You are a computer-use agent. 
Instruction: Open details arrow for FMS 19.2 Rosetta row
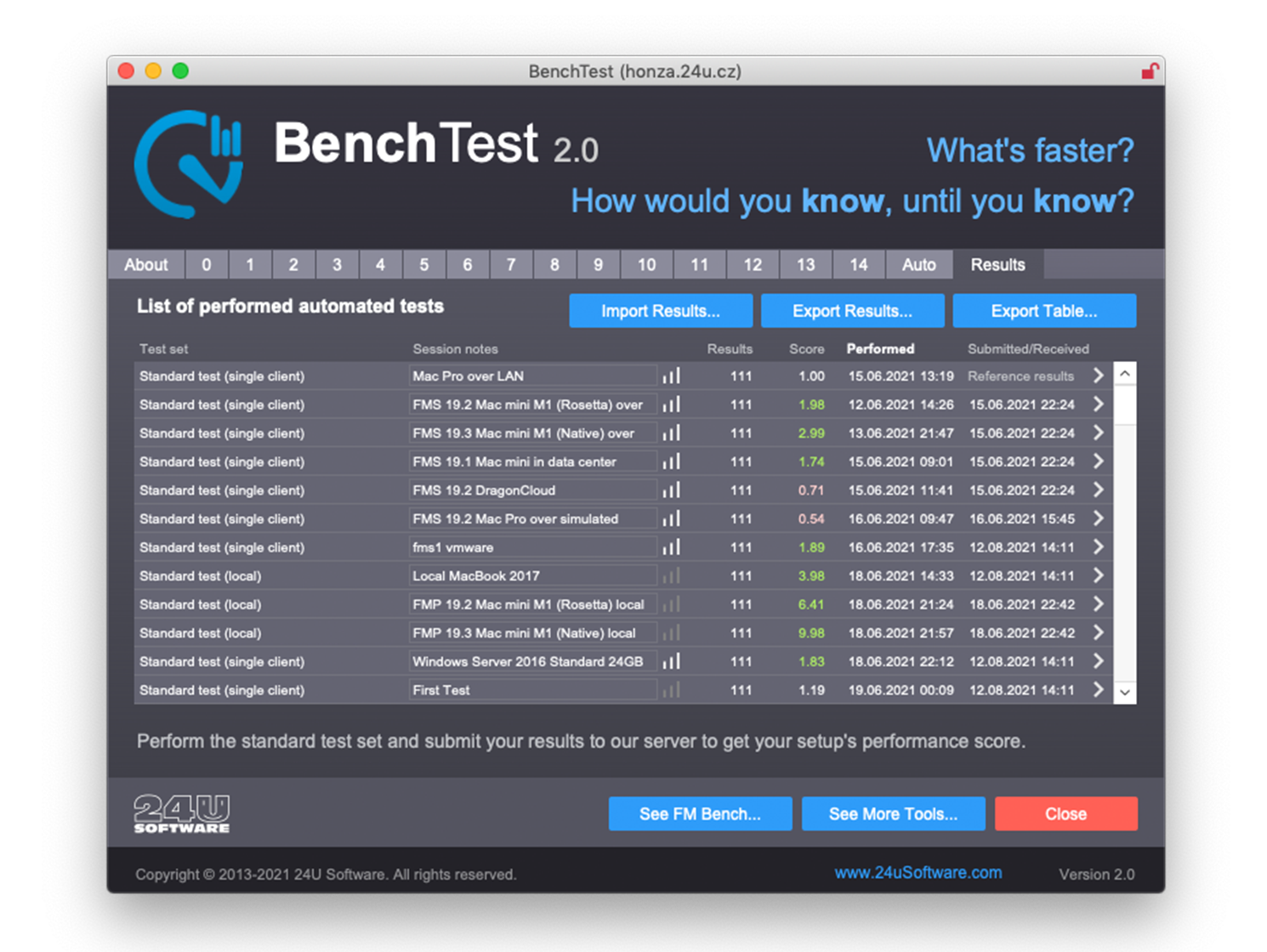(x=1098, y=405)
